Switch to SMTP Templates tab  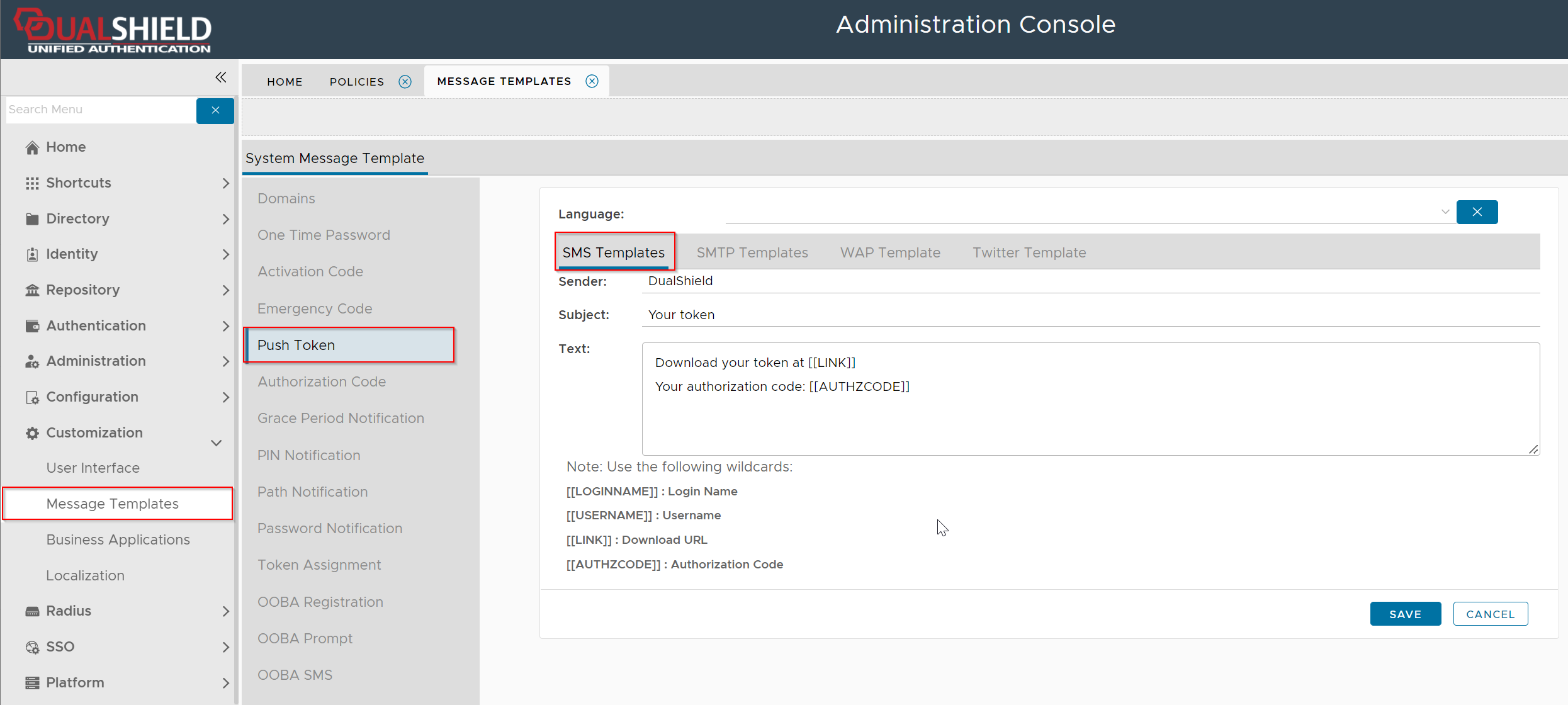coord(752,252)
